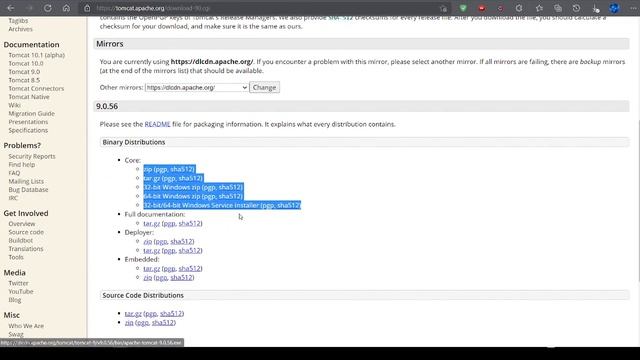Open the Taglibs sidebar link

[x=18, y=21]
